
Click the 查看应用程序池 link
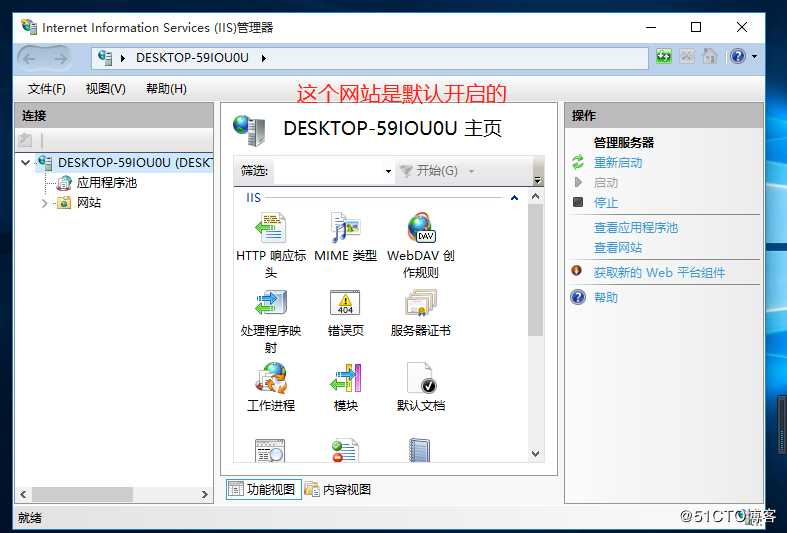point(636,228)
